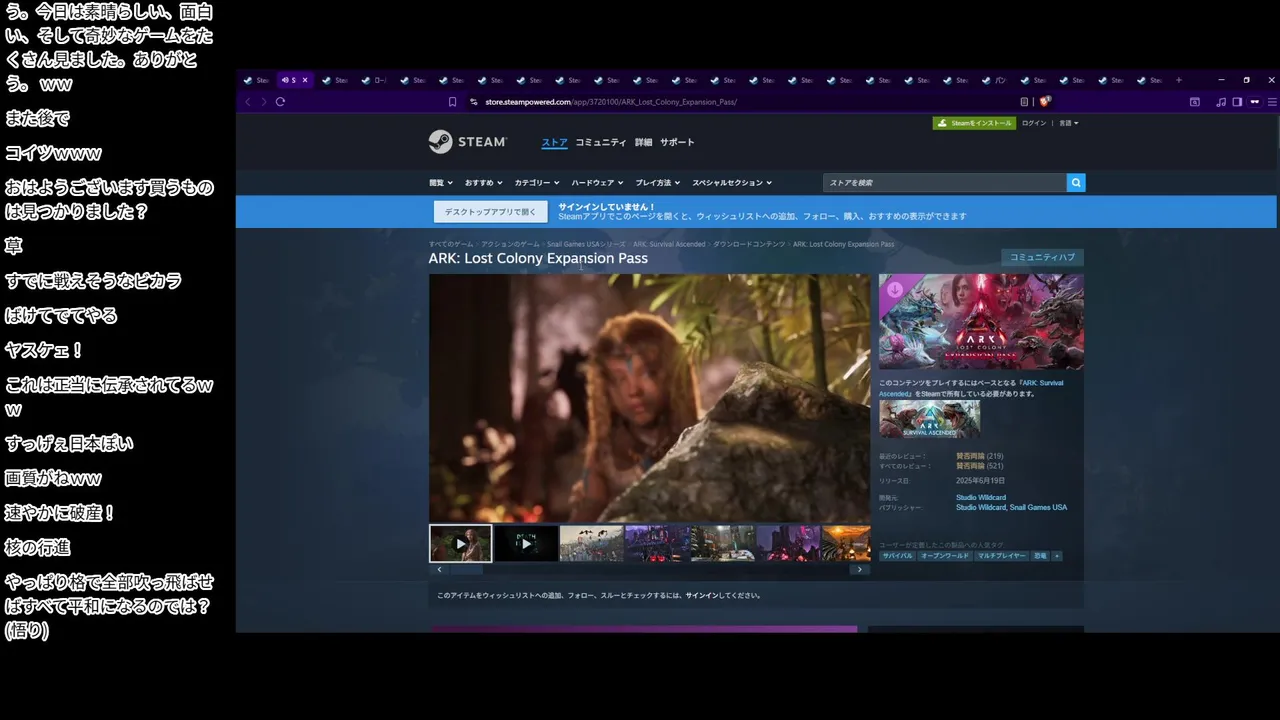Switch to the browser tab labeled ロー

tap(373, 80)
